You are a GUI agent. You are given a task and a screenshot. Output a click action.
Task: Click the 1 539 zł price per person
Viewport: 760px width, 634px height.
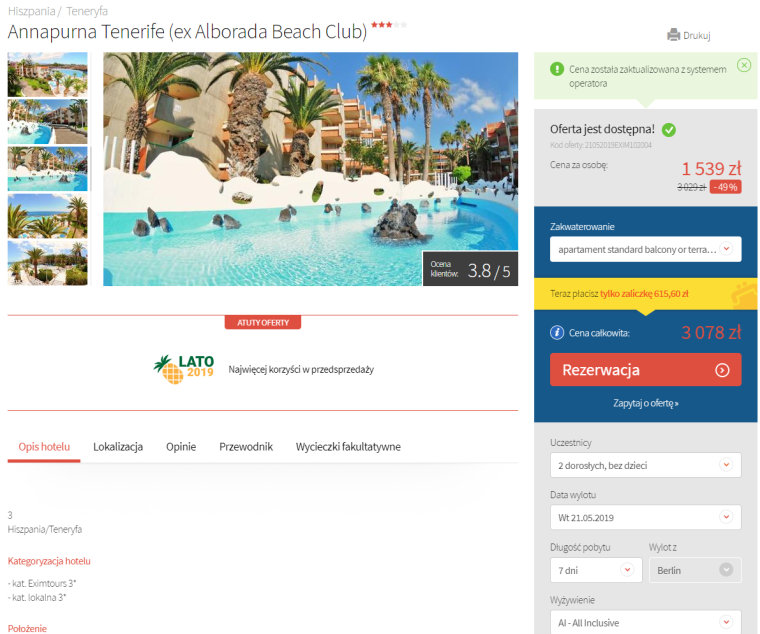(x=711, y=169)
